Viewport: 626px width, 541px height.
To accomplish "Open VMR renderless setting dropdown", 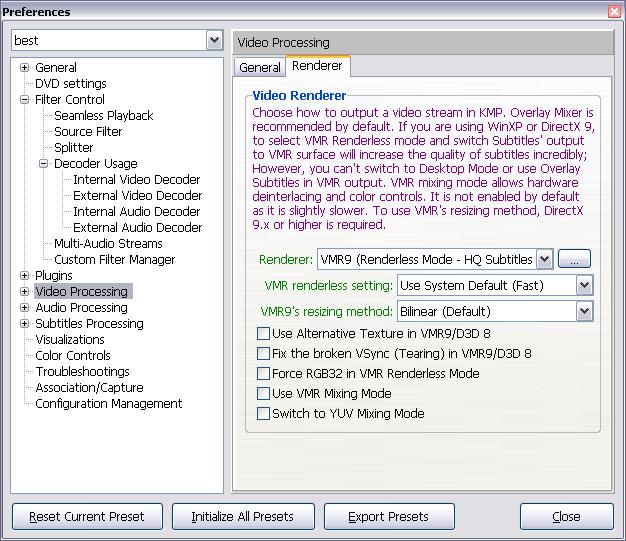I will click(584, 286).
